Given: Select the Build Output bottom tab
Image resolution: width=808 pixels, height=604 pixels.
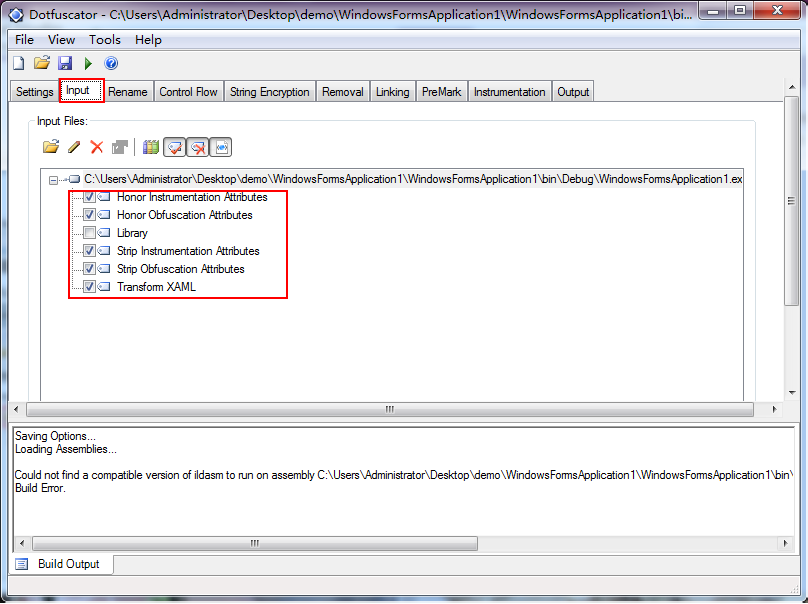Looking at the screenshot, I should [x=62, y=564].
